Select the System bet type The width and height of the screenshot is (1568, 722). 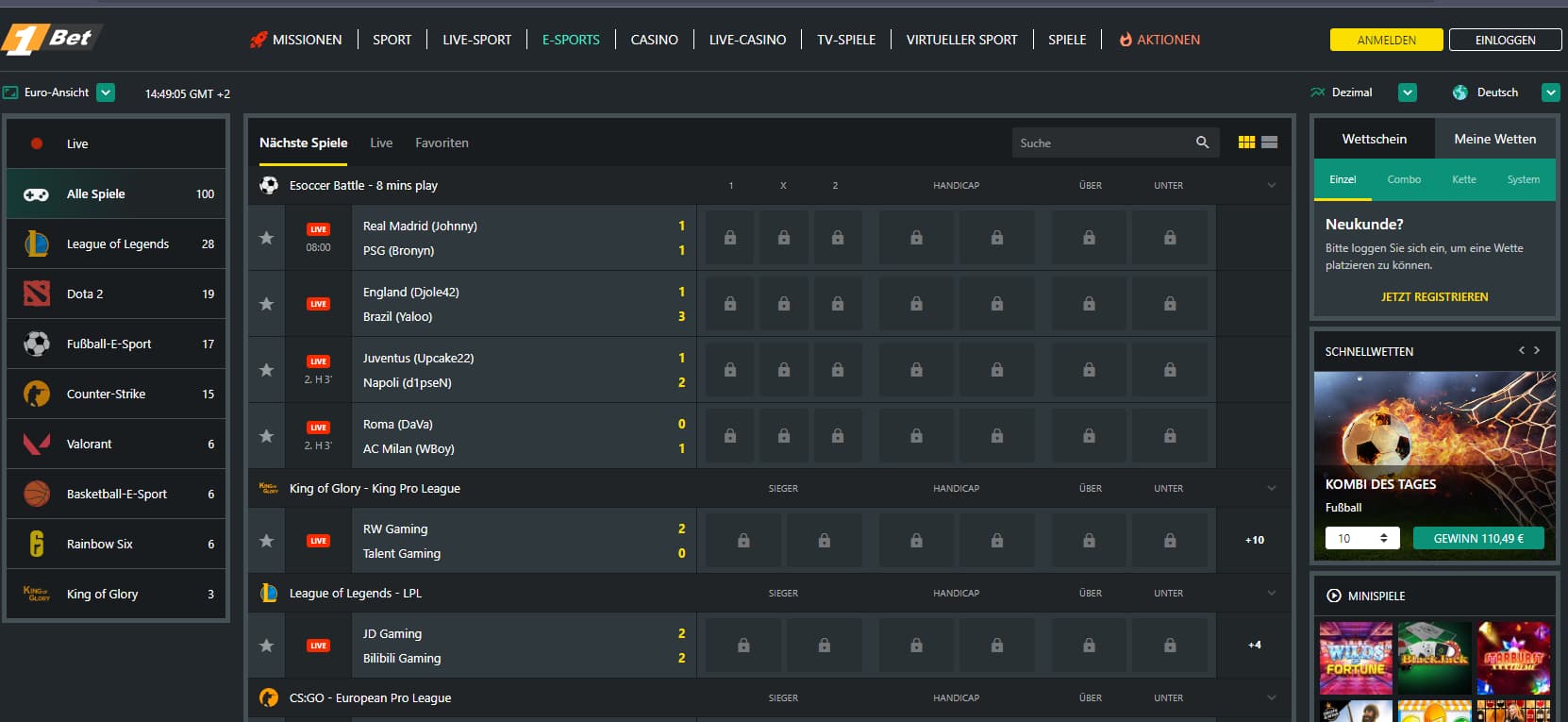(x=1523, y=179)
